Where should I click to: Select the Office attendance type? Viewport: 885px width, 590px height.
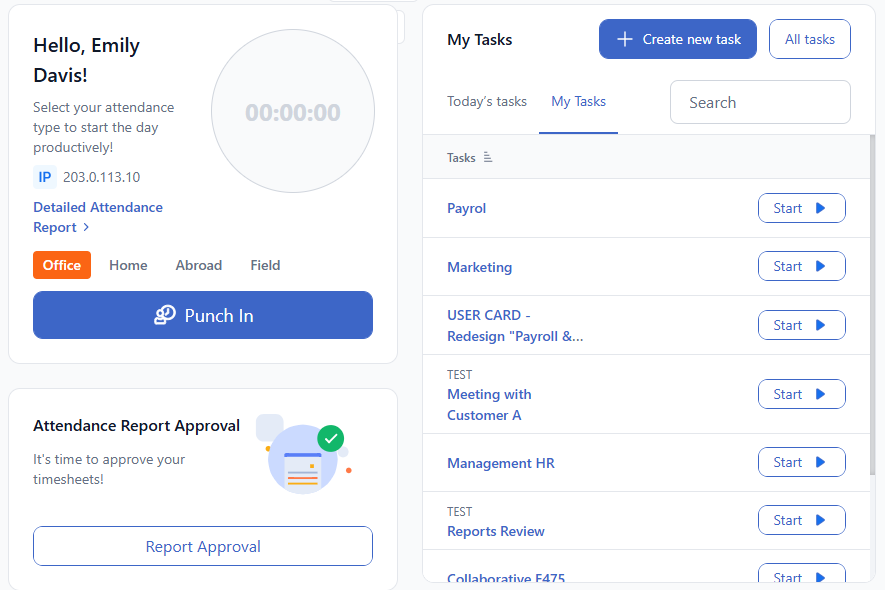[x=62, y=265]
